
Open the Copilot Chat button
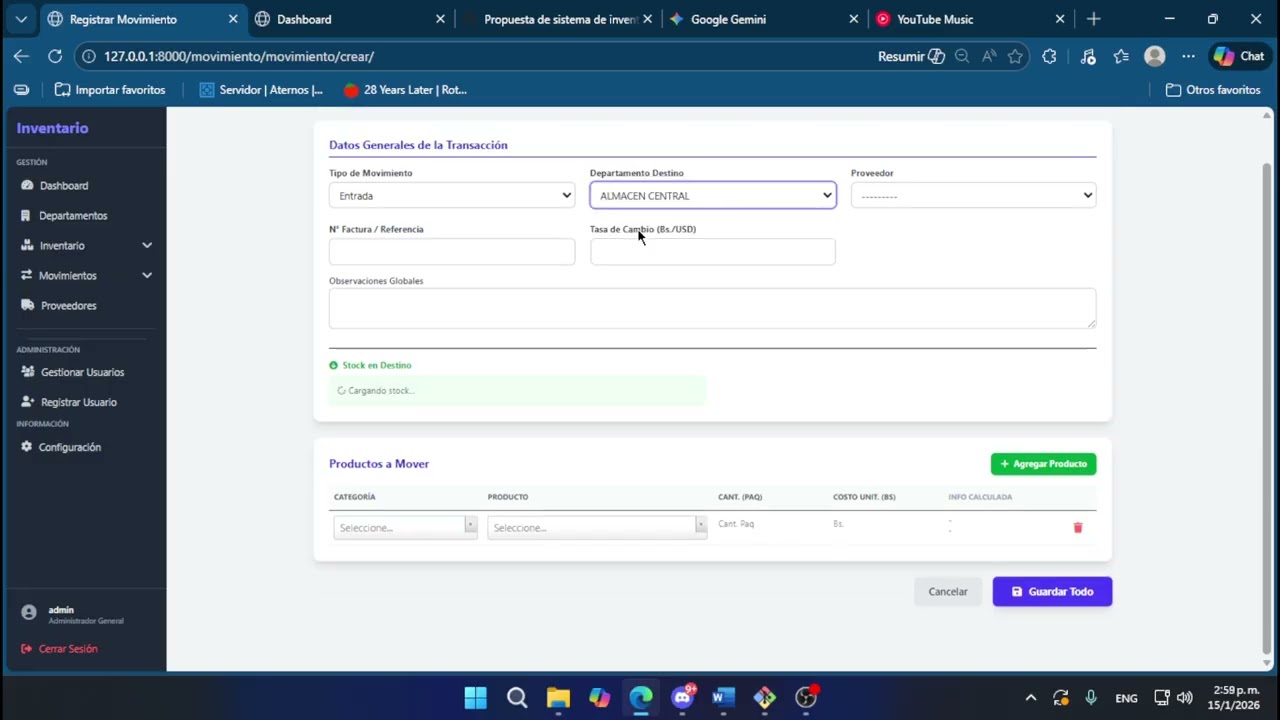(x=1239, y=56)
